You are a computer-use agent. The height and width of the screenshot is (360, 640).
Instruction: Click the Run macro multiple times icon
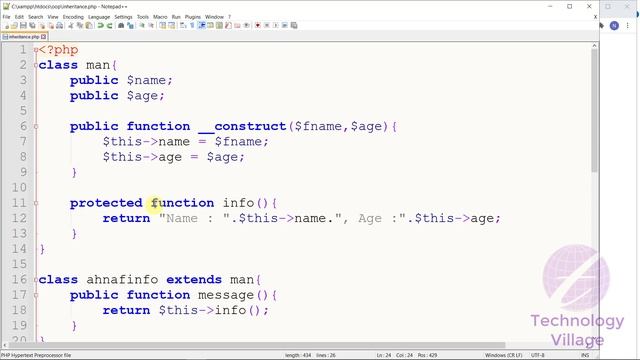pos(285,25)
